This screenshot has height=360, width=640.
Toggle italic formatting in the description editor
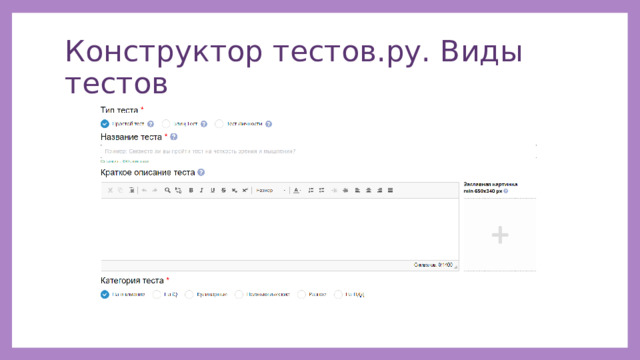(202, 190)
